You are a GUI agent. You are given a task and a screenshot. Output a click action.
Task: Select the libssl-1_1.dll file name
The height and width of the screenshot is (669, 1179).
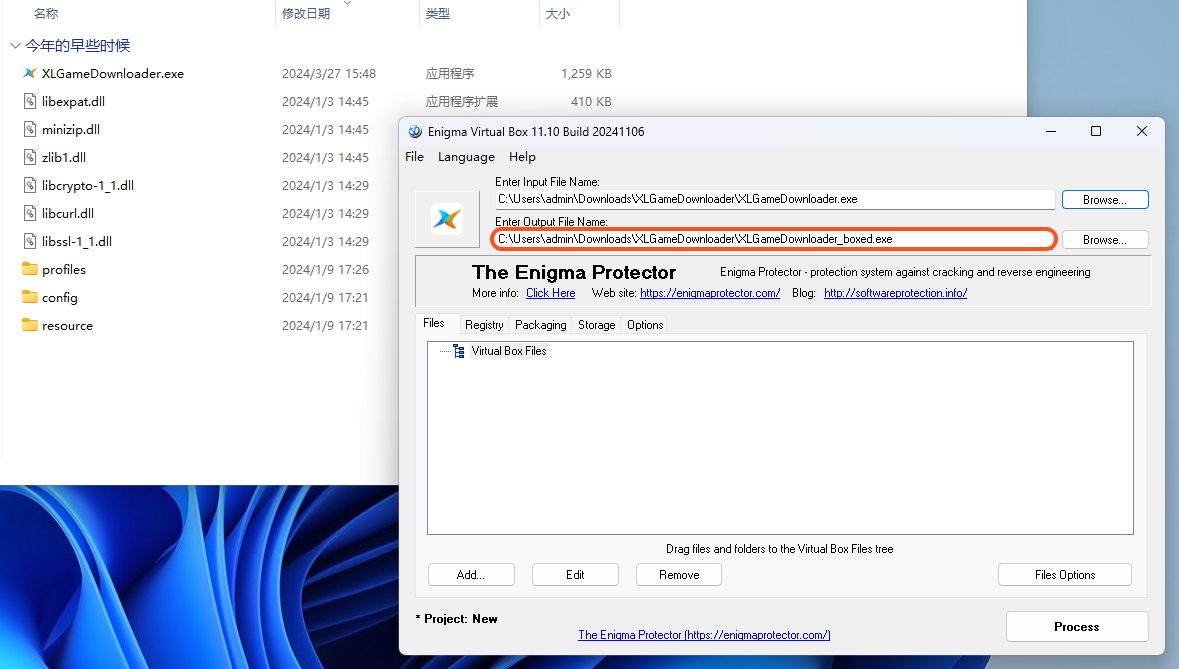pyautogui.click(x=77, y=241)
